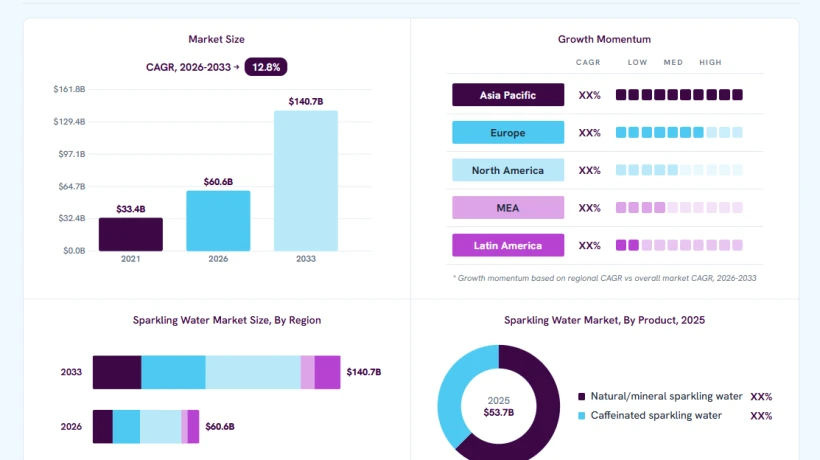The height and width of the screenshot is (460, 820).
Task: Click the 2033 stacked bar's magenta end segment
Action: tap(327, 372)
